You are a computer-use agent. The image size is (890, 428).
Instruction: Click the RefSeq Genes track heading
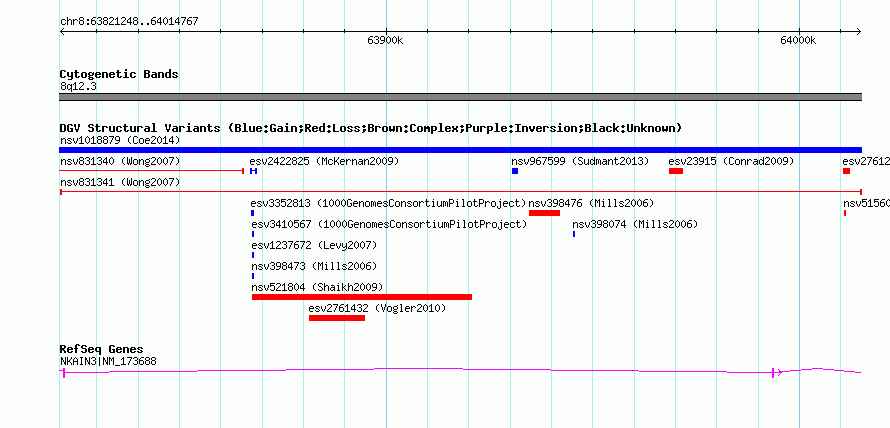tap(102, 349)
